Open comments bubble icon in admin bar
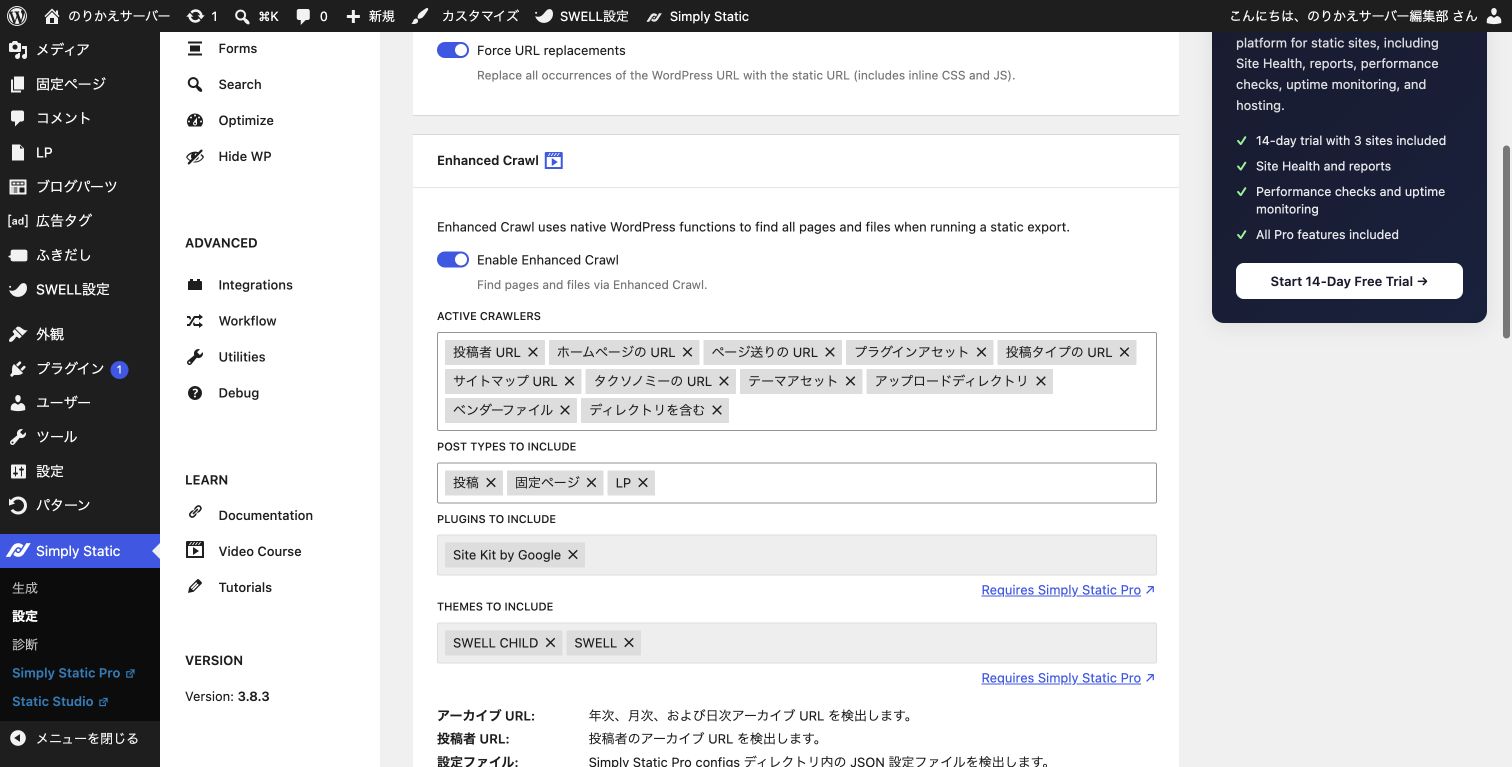The height and width of the screenshot is (767, 1512). 303,16
